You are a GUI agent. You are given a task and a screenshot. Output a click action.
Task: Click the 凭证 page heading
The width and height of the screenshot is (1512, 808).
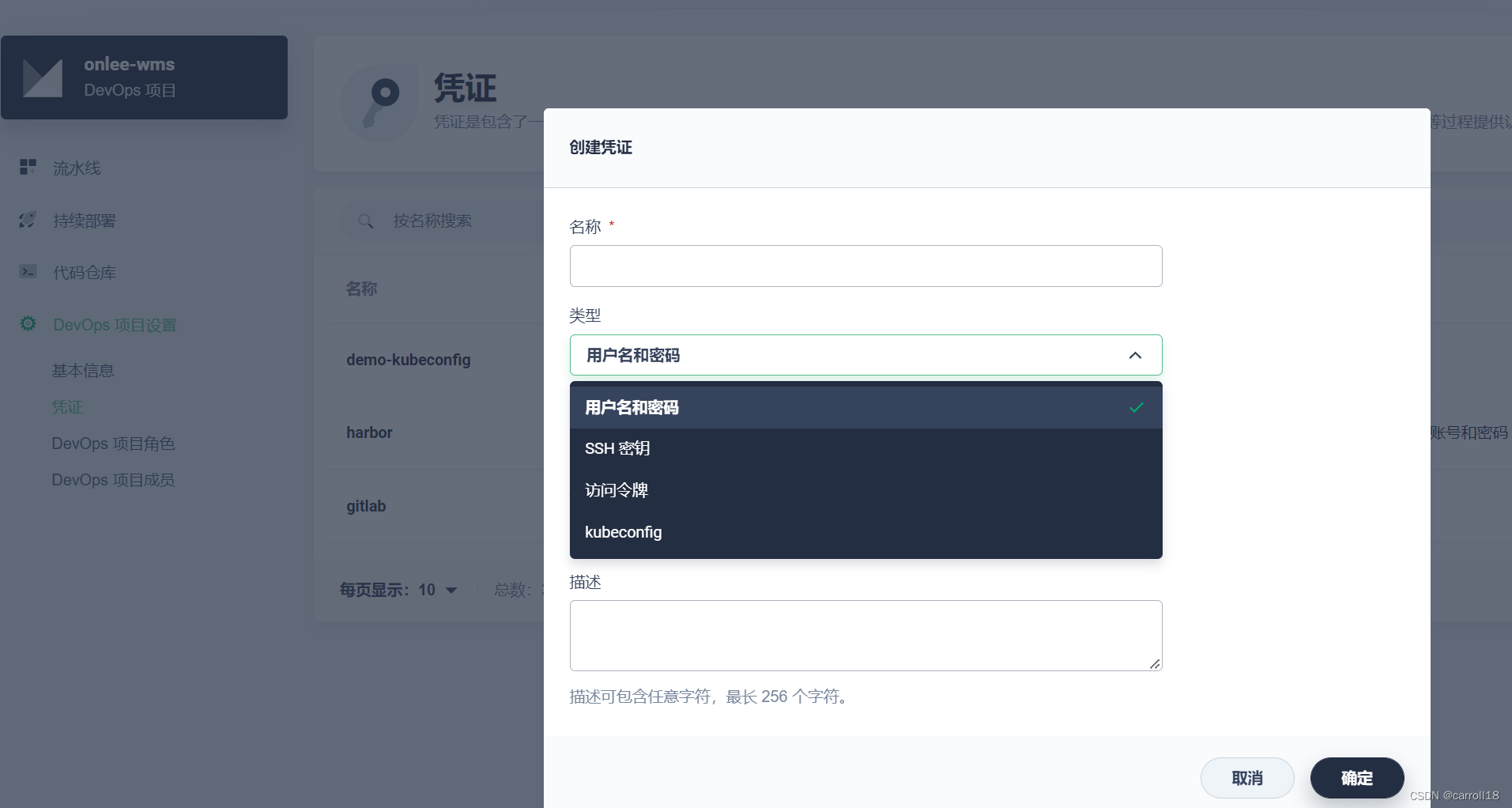point(466,88)
